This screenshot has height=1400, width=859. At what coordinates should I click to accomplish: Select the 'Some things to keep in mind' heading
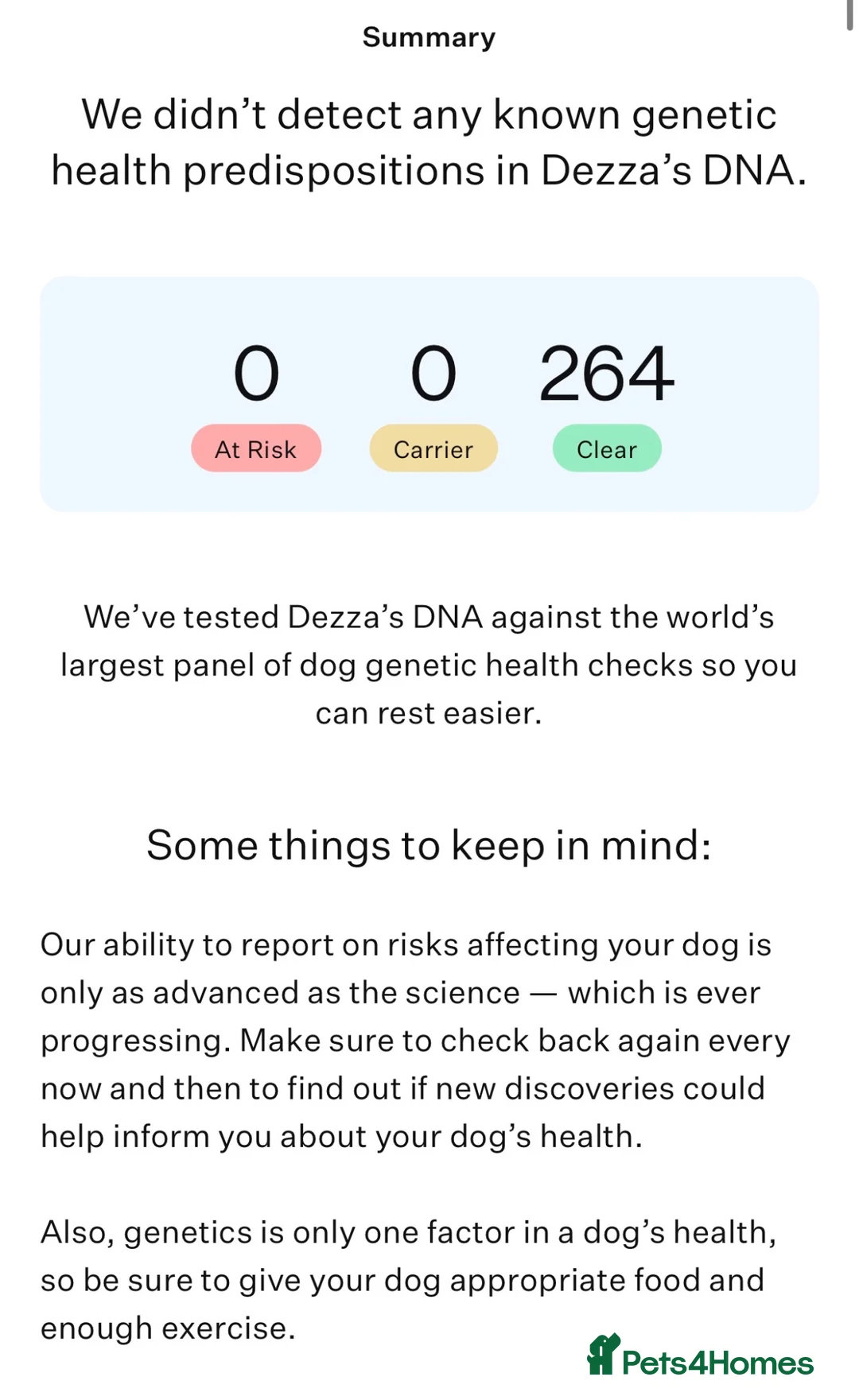[429, 845]
